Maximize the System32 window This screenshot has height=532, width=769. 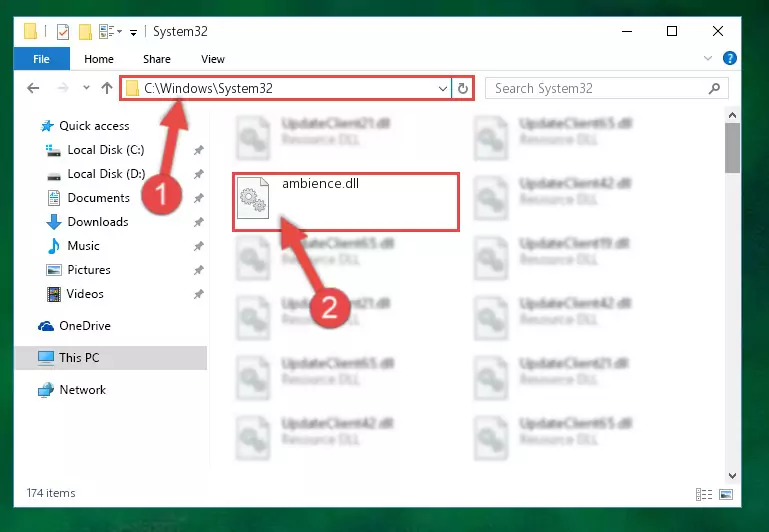(x=672, y=31)
